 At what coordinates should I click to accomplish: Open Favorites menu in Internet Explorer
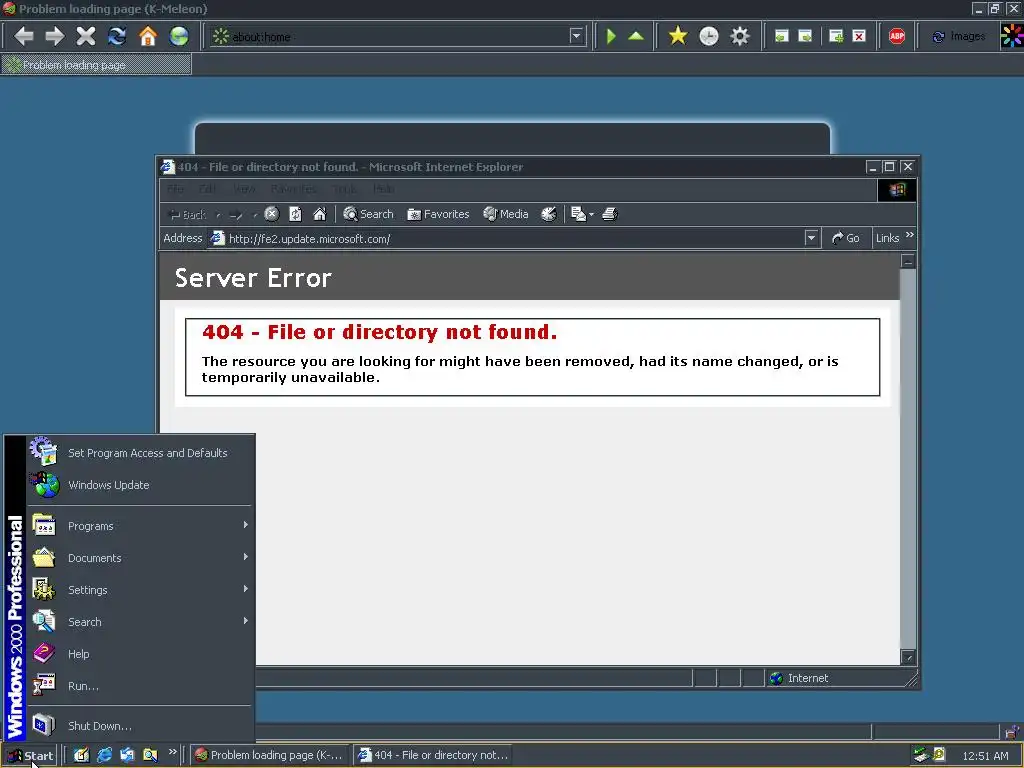coord(294,189)
